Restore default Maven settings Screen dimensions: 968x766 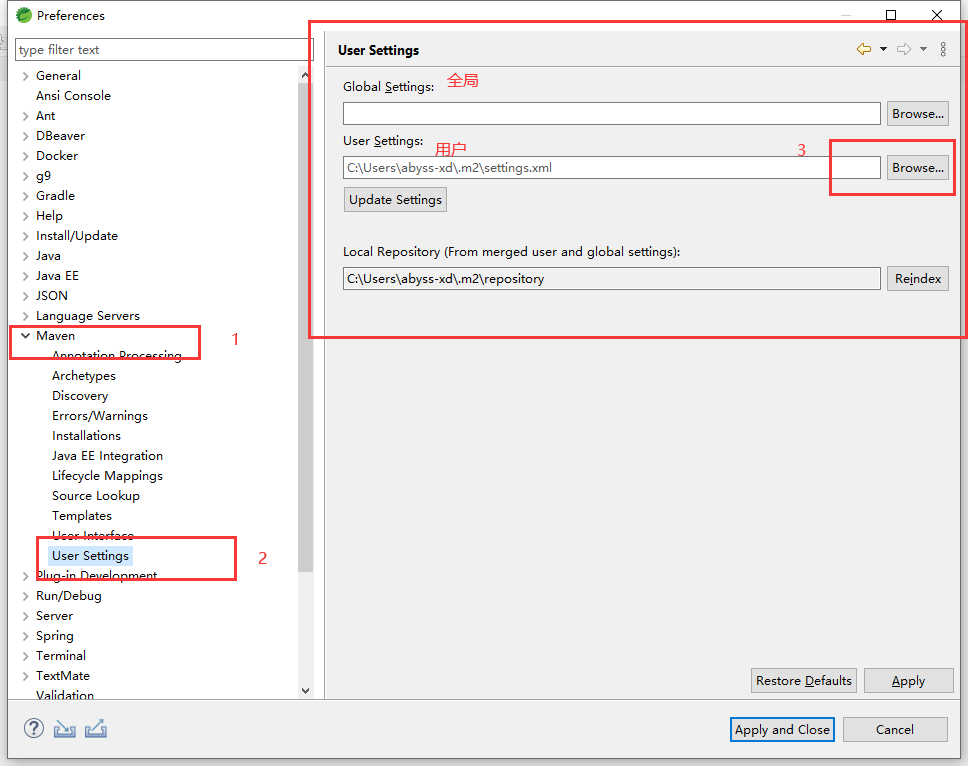[803, 680]
